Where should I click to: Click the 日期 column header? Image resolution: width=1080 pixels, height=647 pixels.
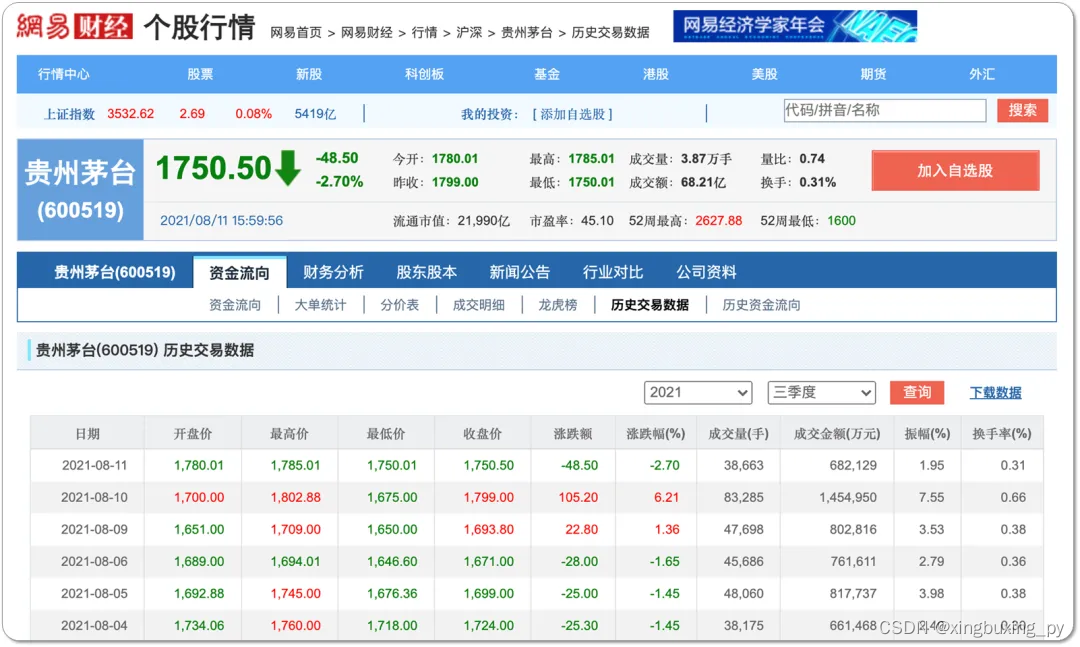[87, 433]
